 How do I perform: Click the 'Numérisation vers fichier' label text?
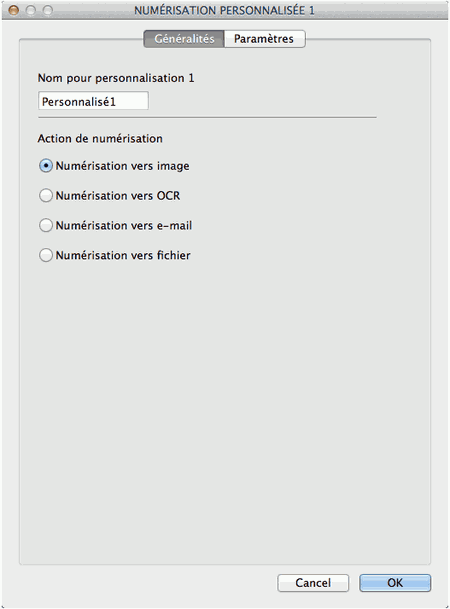[x=123, y=256]
